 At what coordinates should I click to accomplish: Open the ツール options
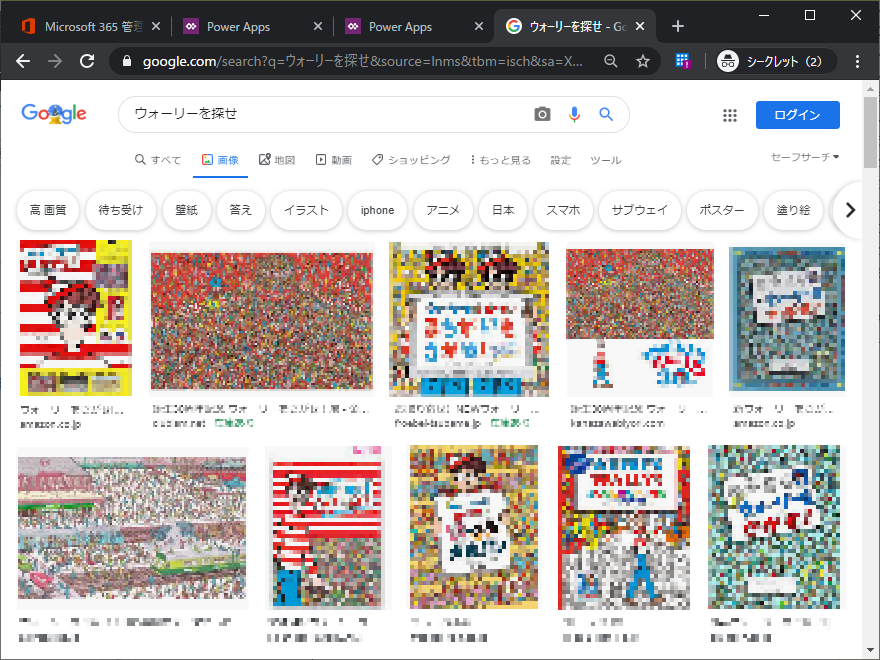point(606,160)
